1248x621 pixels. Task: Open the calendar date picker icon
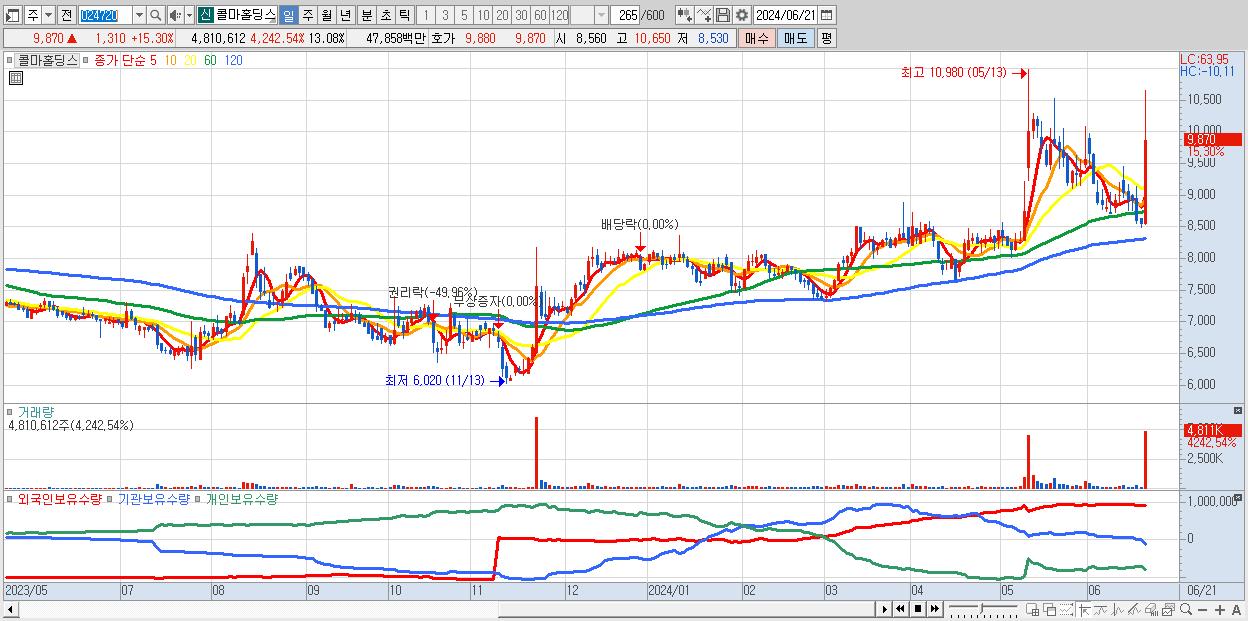(826, 15)
